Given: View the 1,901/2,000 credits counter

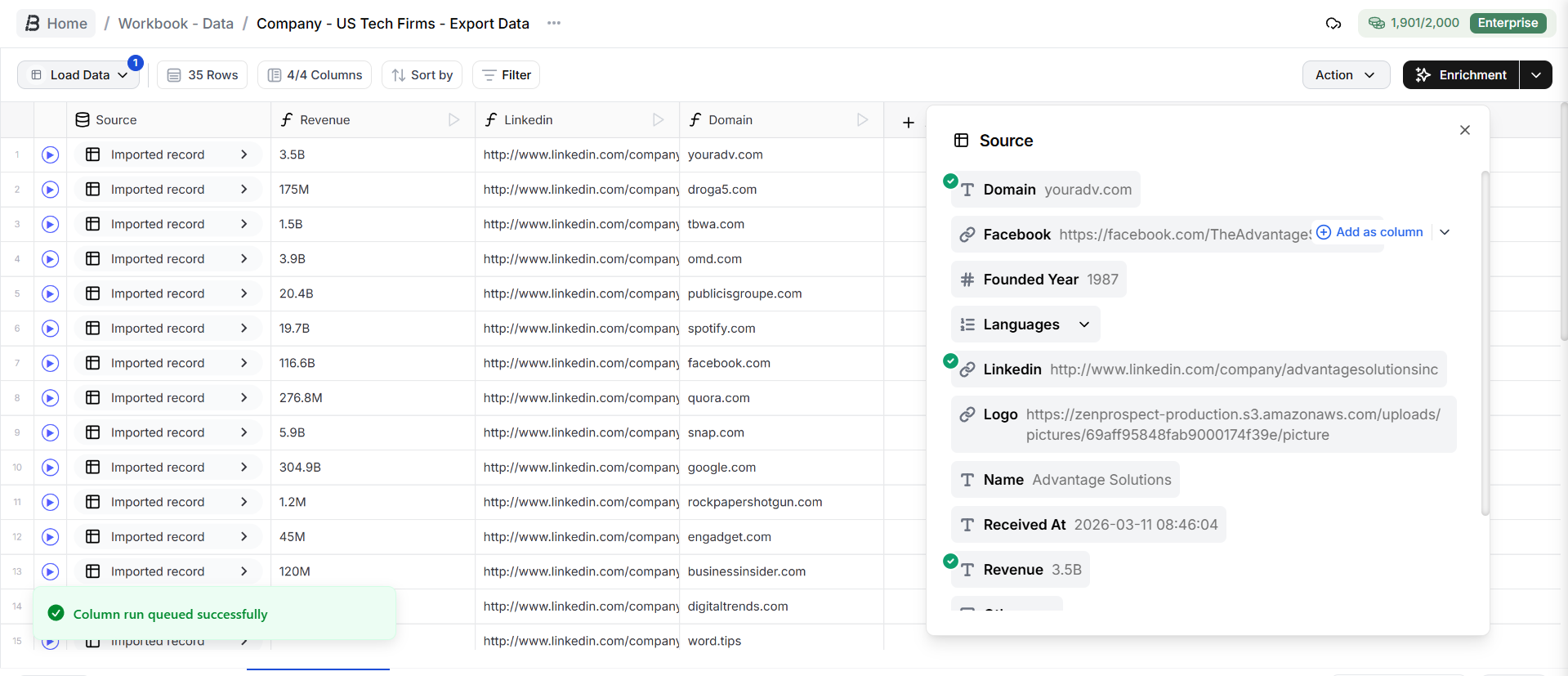Looking at the screenshot, I should click(1414, 23).
